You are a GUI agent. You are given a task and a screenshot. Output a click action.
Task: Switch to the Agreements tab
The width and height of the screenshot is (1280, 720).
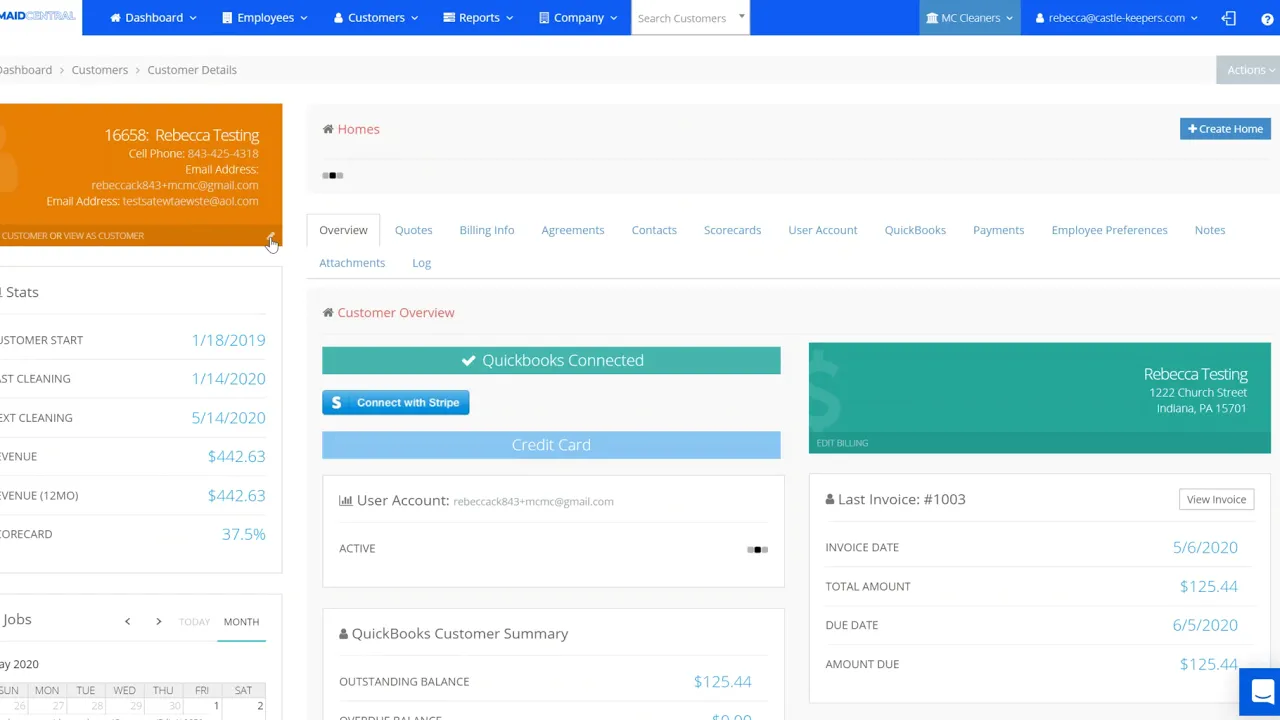pyautogui.click(x=573, y=230)
